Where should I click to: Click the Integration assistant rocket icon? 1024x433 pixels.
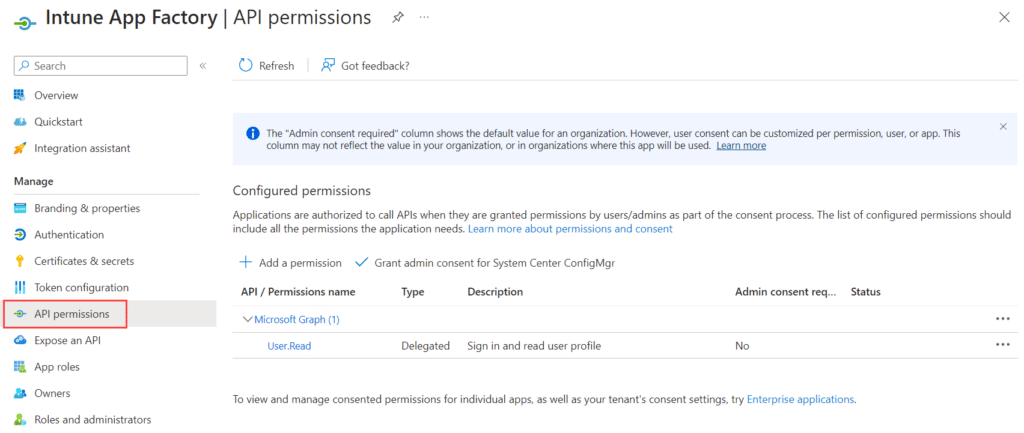[x=20, y=148]
